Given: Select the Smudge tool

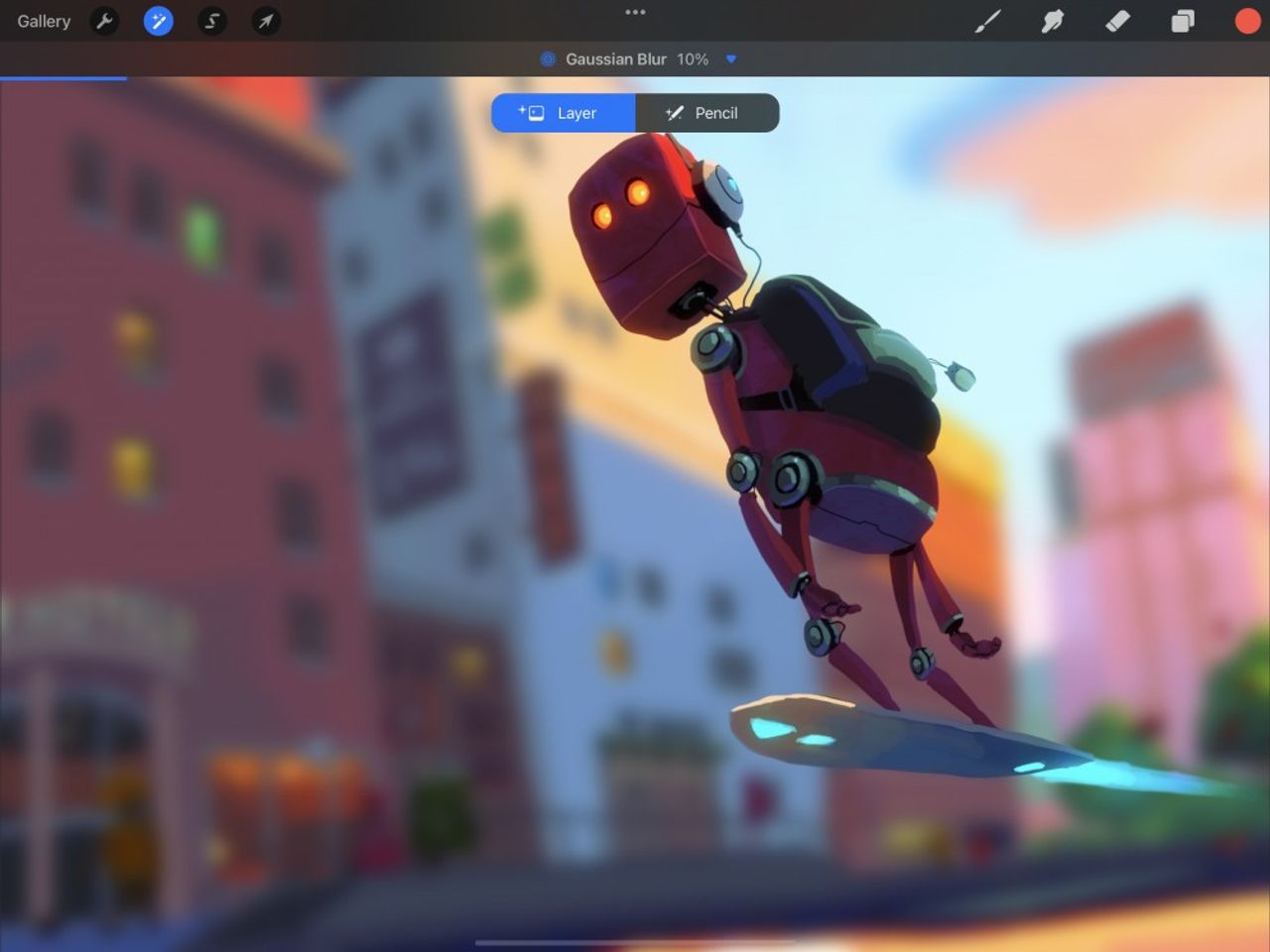Looking at the screenshot, I should (1053, 21).
